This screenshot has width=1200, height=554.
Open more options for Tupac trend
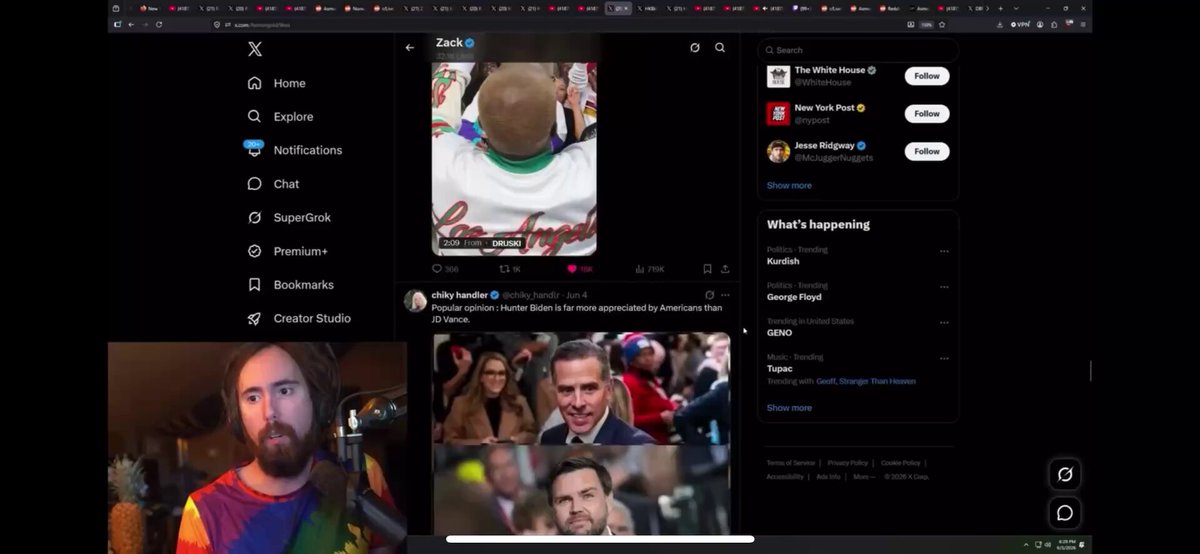(x=944, y=358)
